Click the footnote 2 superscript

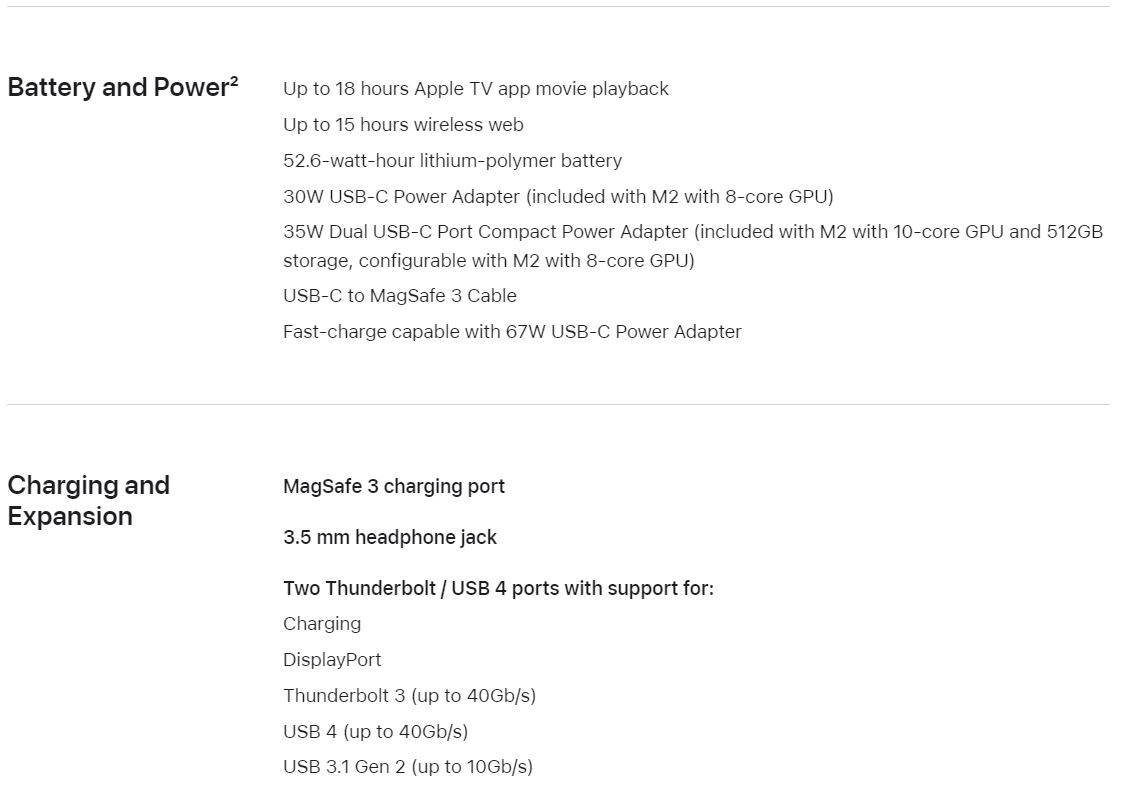pos(234,80)
